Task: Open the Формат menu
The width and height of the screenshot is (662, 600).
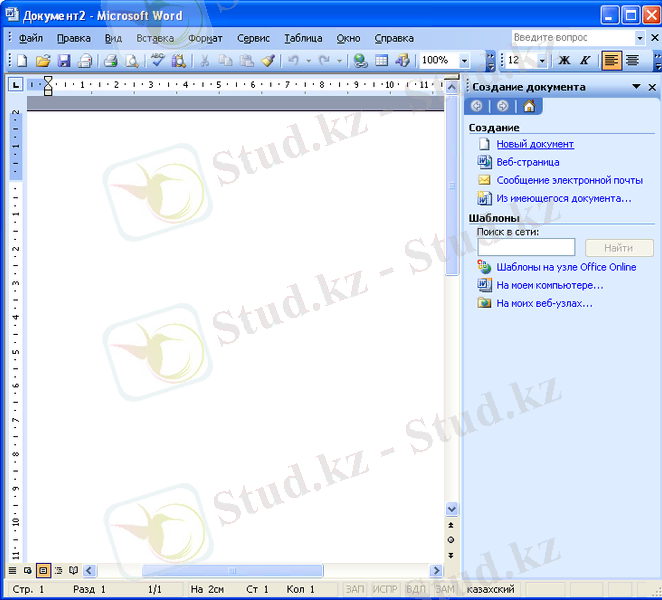Action: click(x=205, y=38)
